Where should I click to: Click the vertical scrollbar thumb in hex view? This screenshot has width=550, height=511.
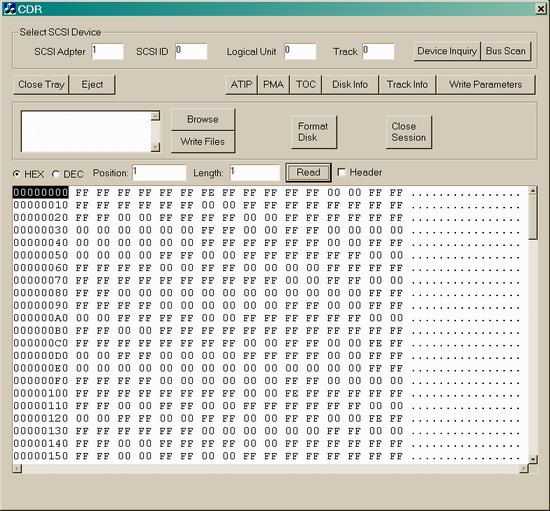(x=533, y=217)
